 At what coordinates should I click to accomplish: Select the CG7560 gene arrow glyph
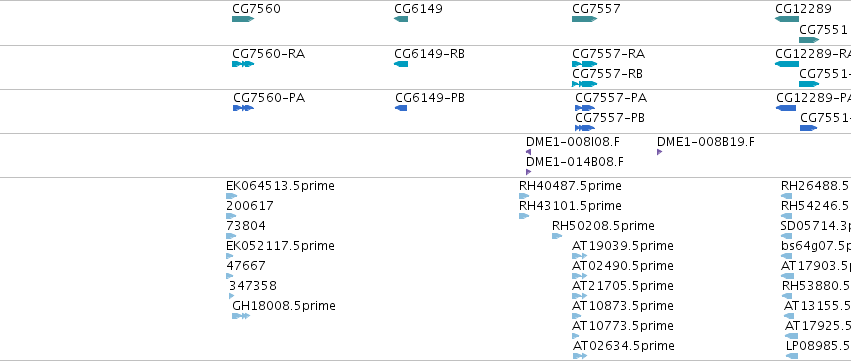[x=243, y=19]
